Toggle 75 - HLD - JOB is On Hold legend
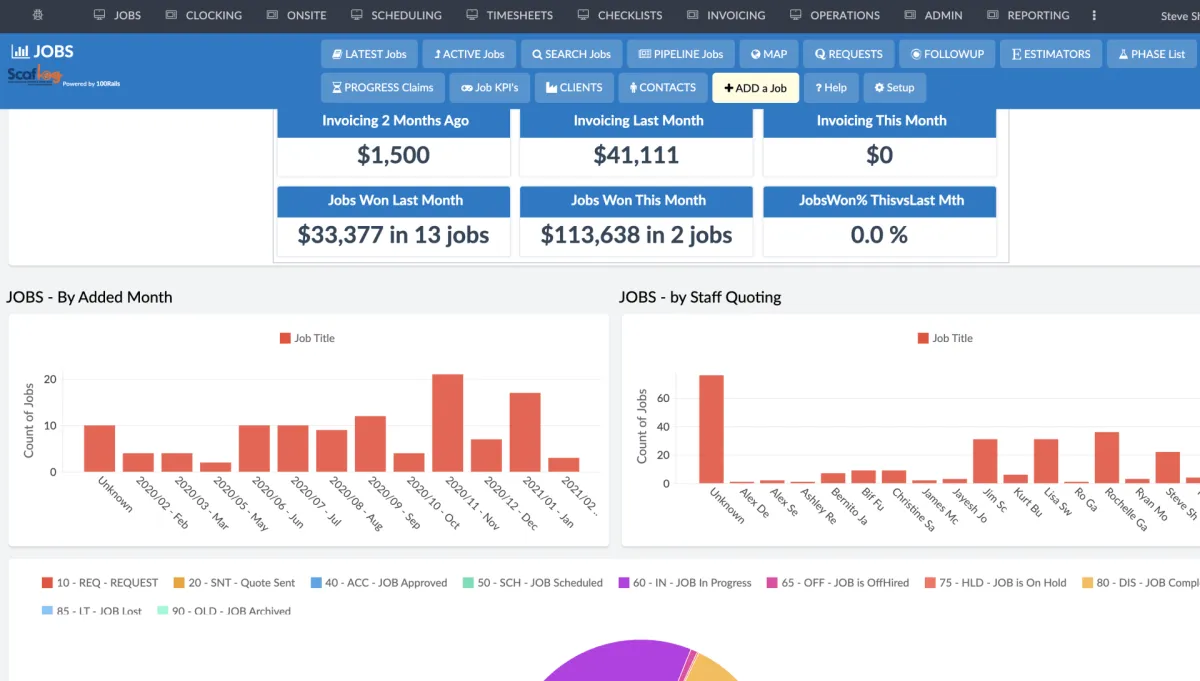Screen dimensions: 1200x681 coord(997,582)
